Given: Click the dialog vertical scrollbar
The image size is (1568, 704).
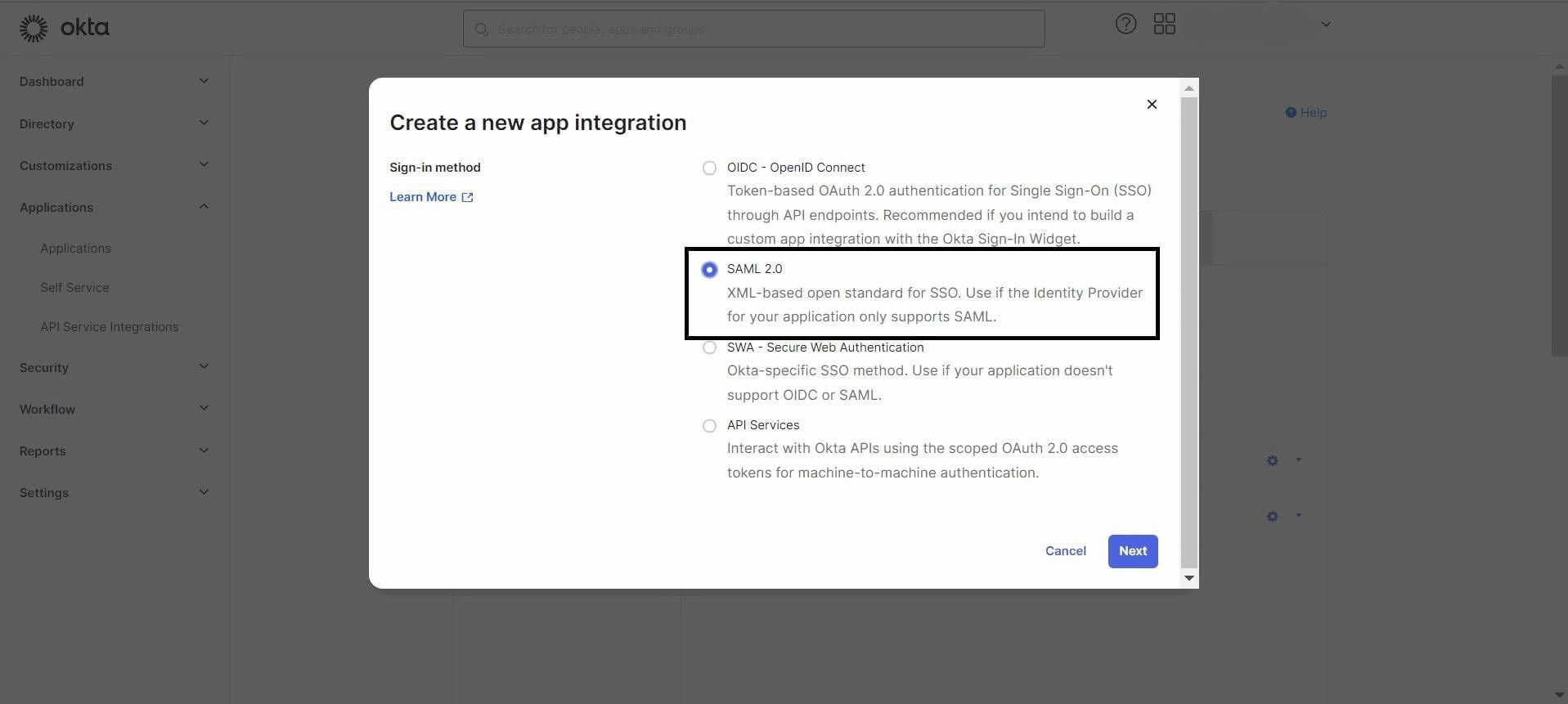Looking at the screenshot, I should [1188, 327].
